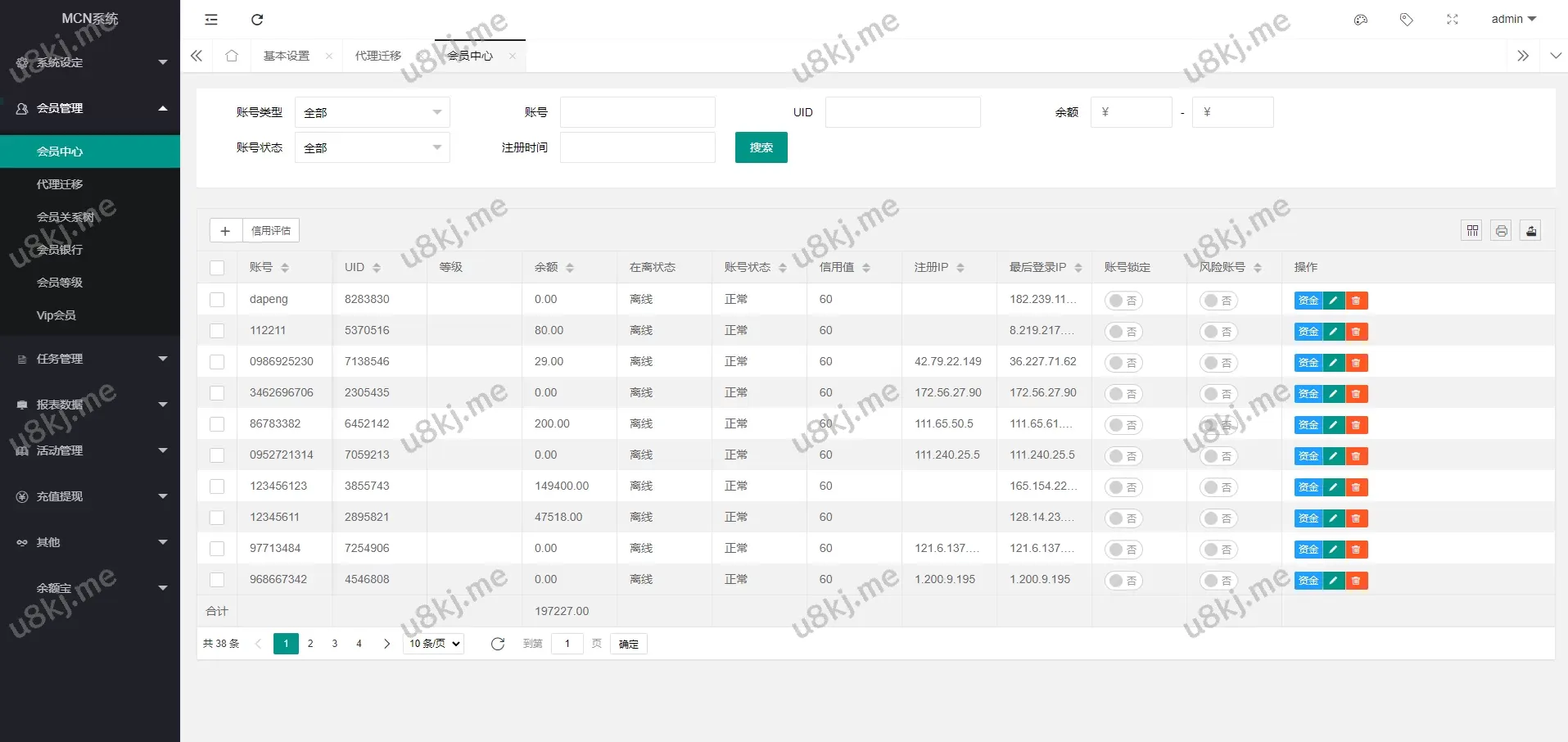Toggle risk account switch for 3462696706
This screenshot has height=742, width=1568.
pyautogui.click(x=1218, y=394)
